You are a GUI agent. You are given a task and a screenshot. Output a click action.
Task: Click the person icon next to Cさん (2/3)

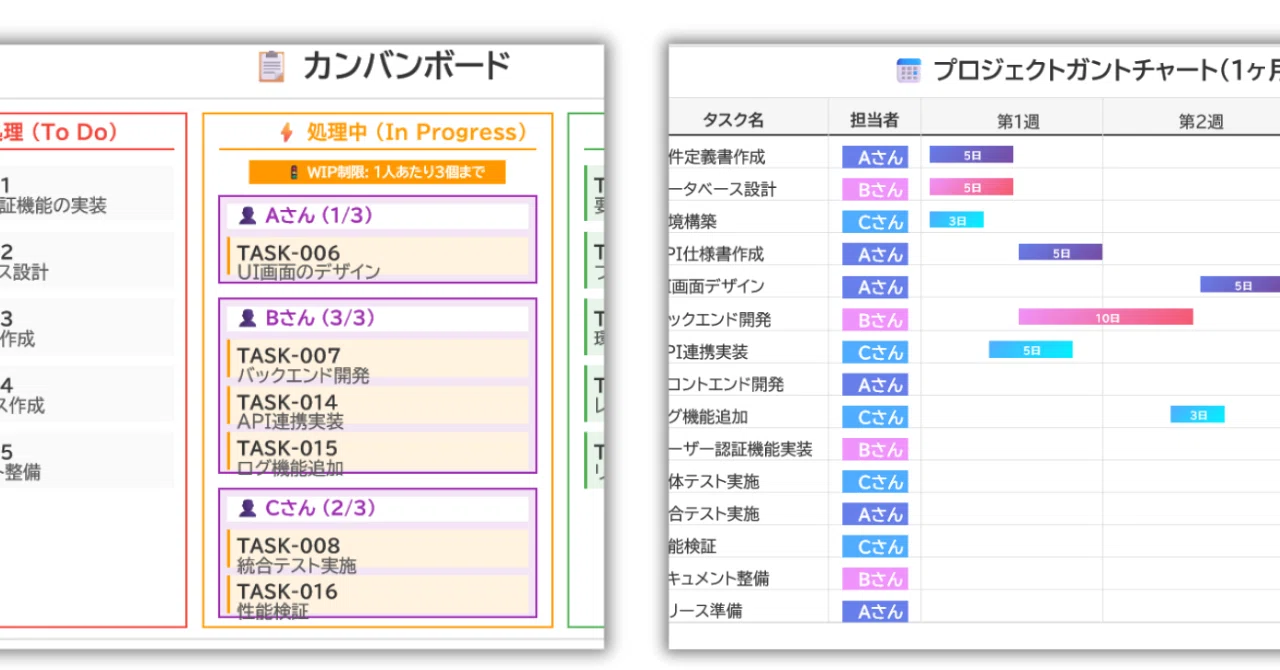click(x=247, y=508)
